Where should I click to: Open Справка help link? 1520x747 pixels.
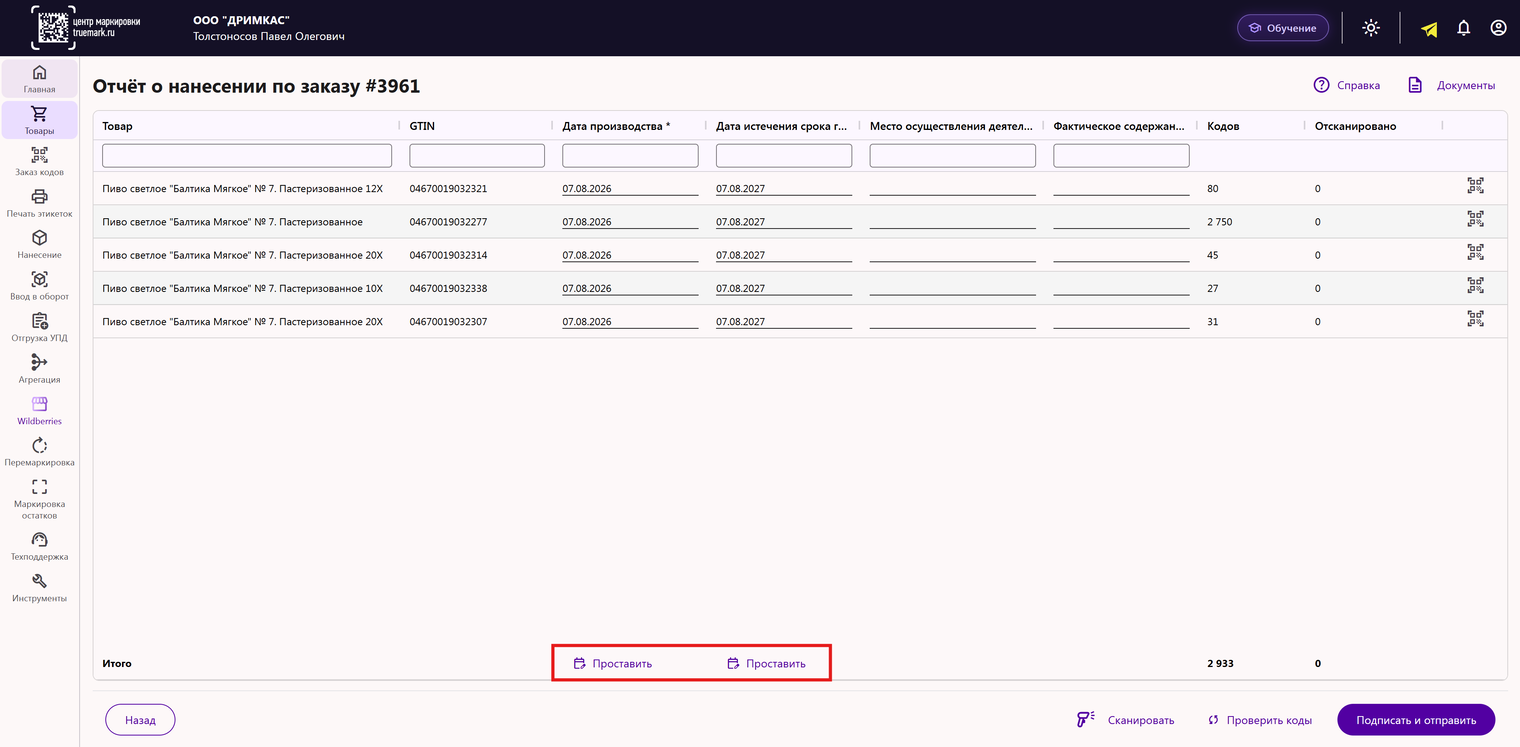pyautogui.click(x=1347, y=85)
